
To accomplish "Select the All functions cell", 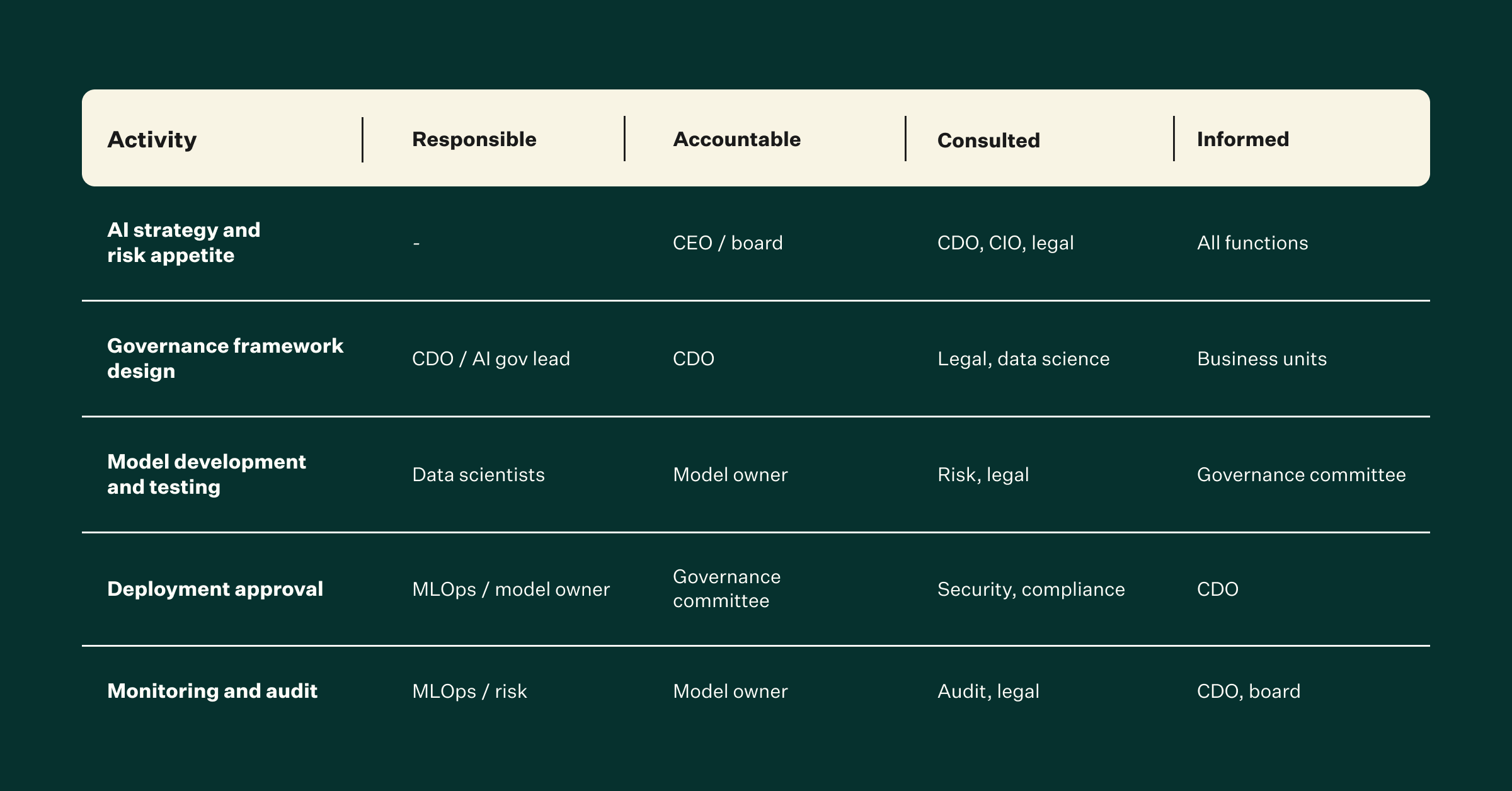I will 1252,243.
